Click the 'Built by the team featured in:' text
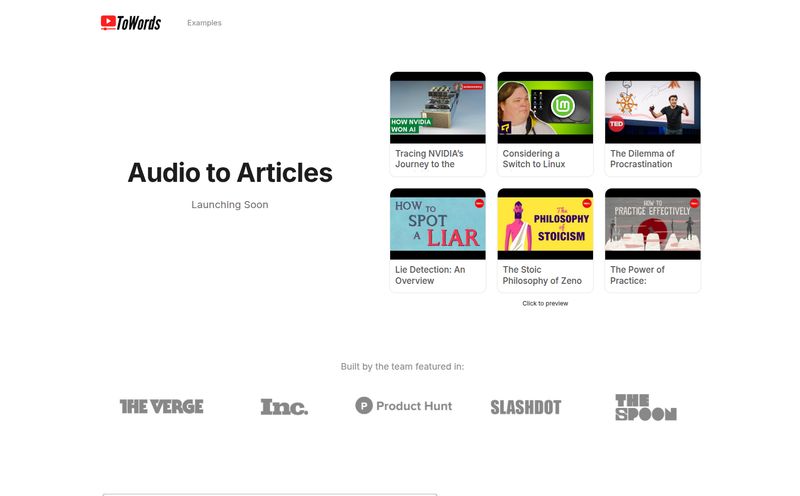Screen dimensions: 800x496 click(402, 366)
